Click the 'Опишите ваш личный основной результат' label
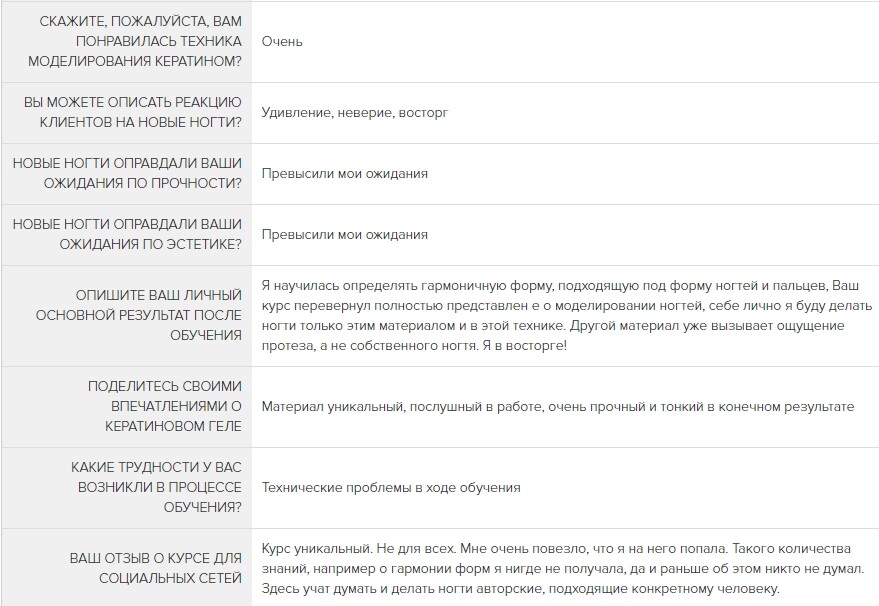 [x=138, y=316]
